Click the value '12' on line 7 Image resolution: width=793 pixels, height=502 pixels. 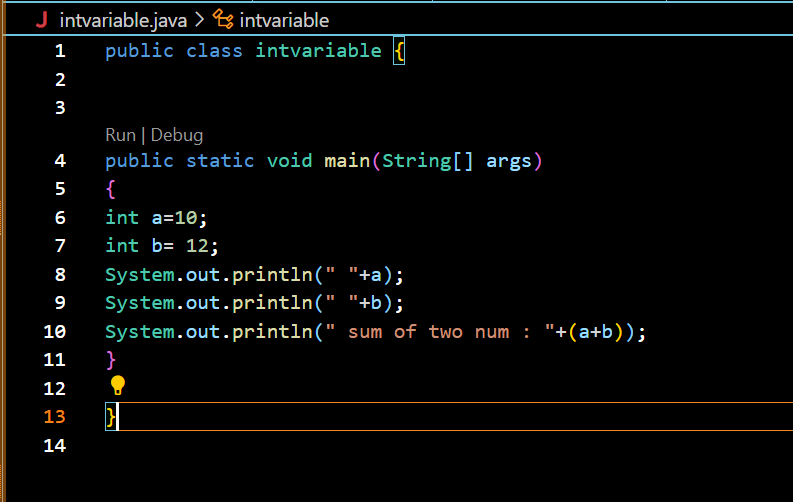[197, 246]
